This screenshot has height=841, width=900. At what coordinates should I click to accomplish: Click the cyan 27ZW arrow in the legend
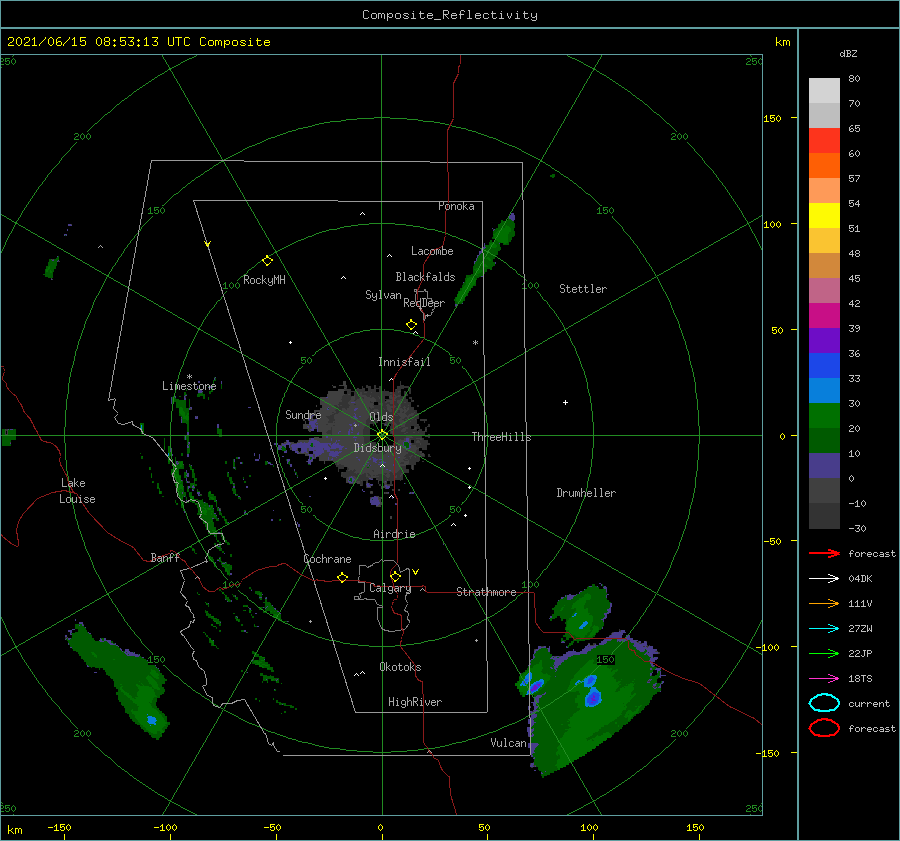(x=824, y=628)
